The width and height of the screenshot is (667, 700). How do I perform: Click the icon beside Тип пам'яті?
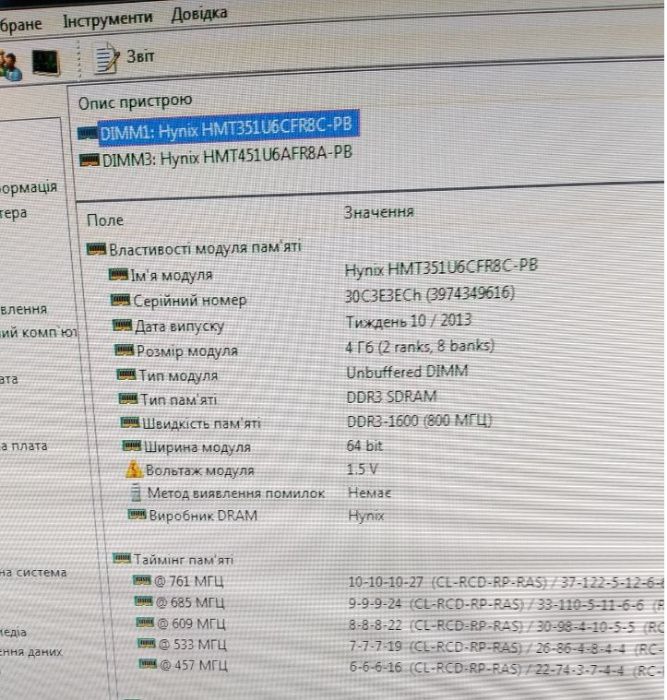click(x=128, y=398)
